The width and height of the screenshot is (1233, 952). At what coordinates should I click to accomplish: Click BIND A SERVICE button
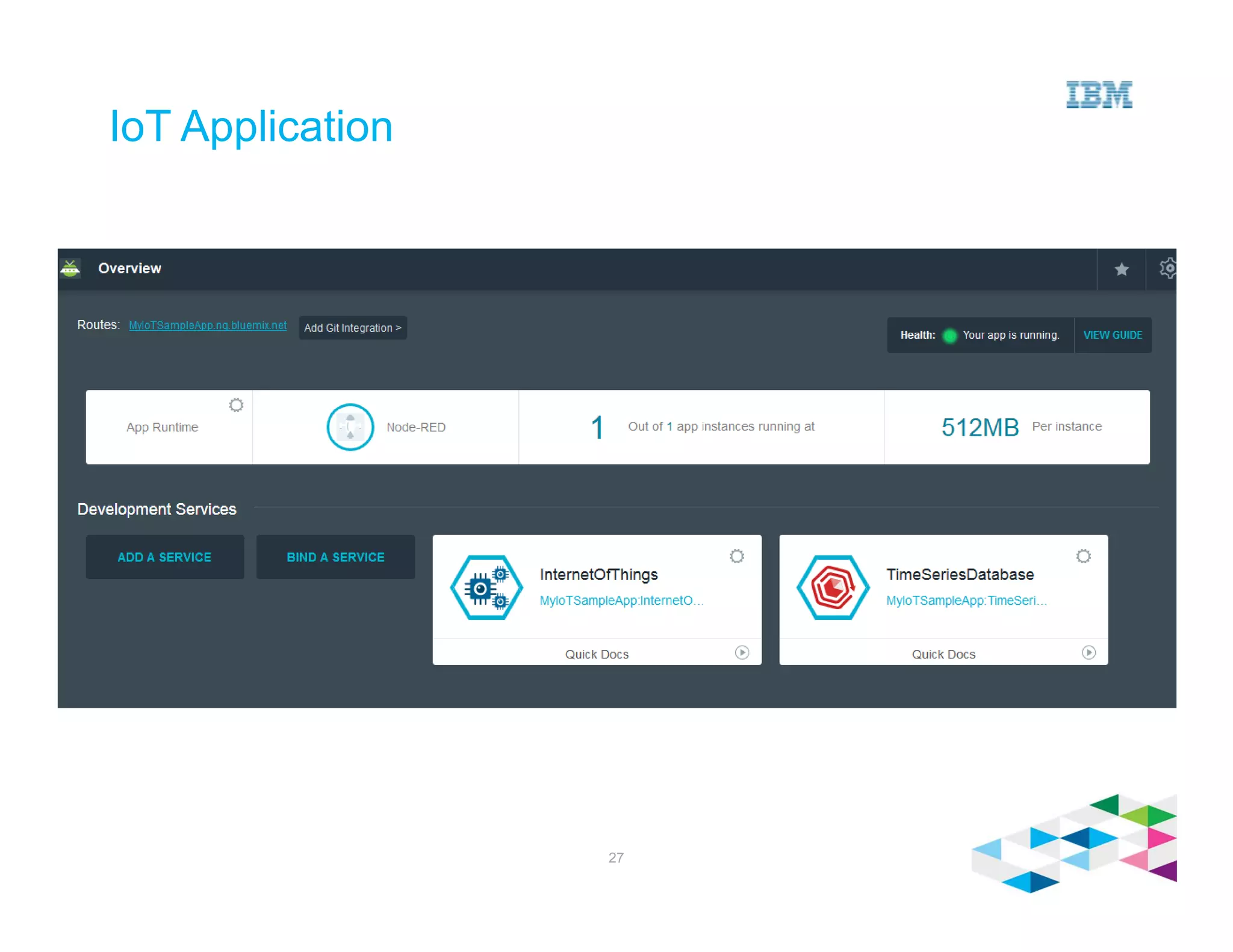click(x=335, y=557)
